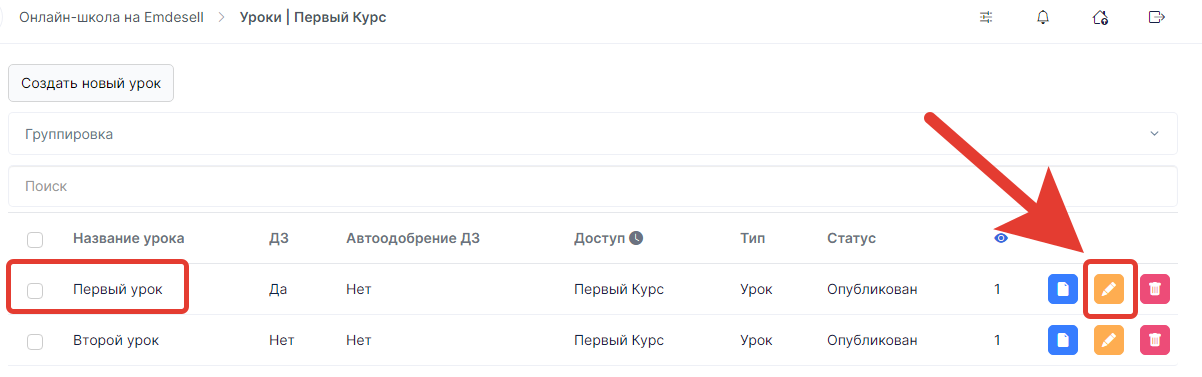
Task: Tick the select-all checkbox in the table header
Action: (35, 239)
